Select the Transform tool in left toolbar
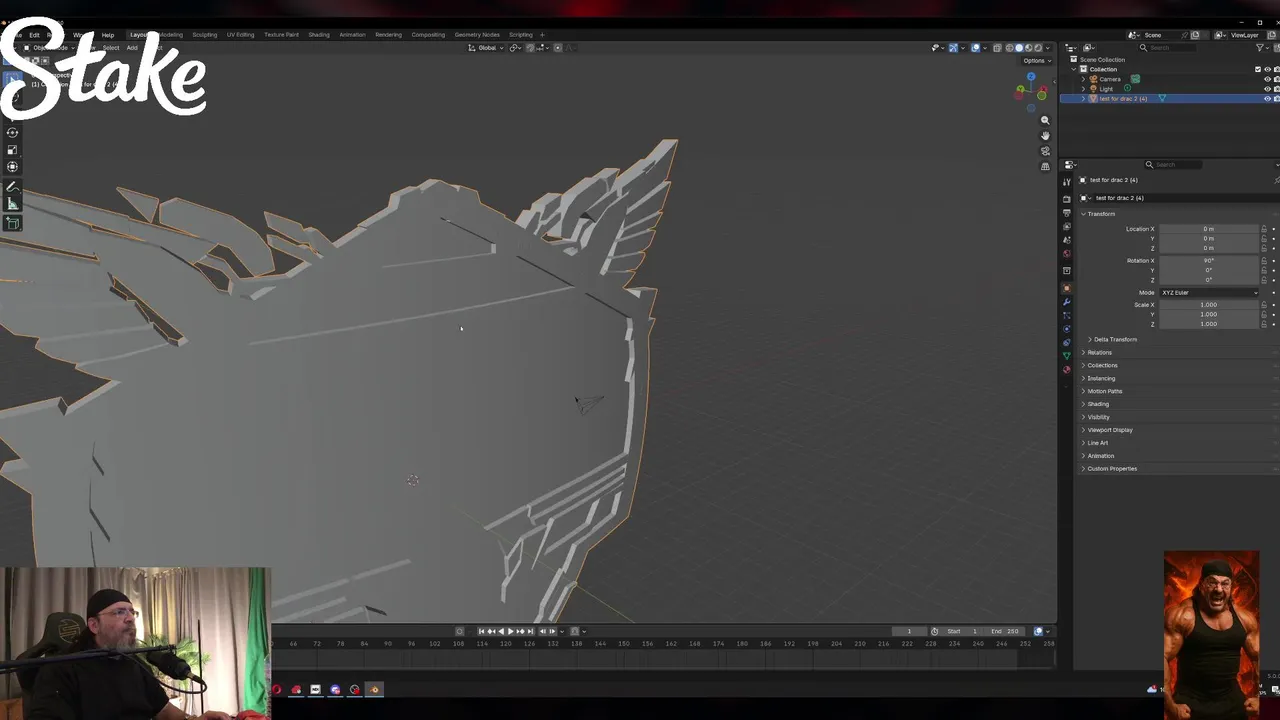The width and height of the screenshot is (1280, 720). (x=12, y=166)
